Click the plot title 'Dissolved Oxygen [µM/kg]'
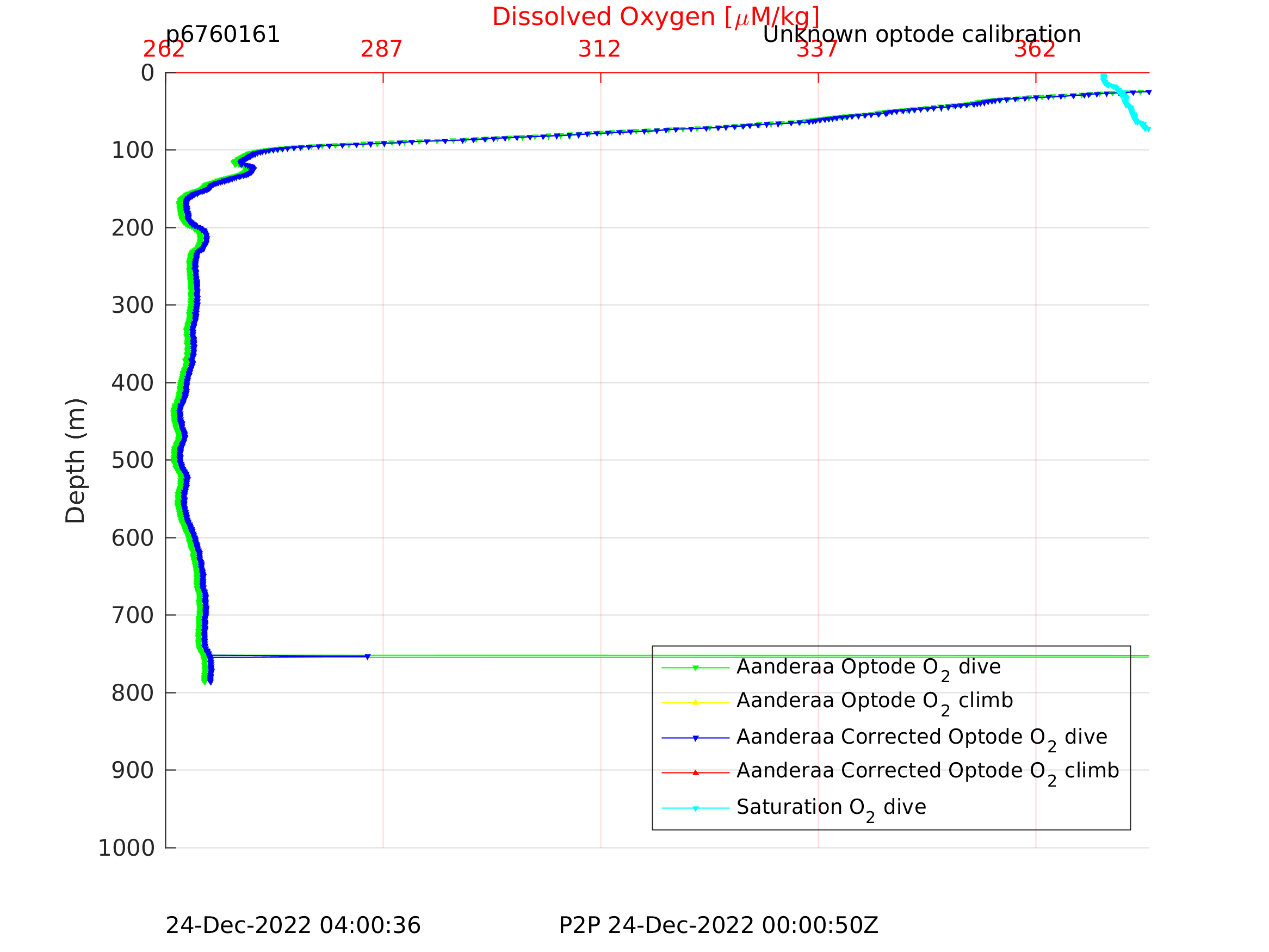 [656, 17]
